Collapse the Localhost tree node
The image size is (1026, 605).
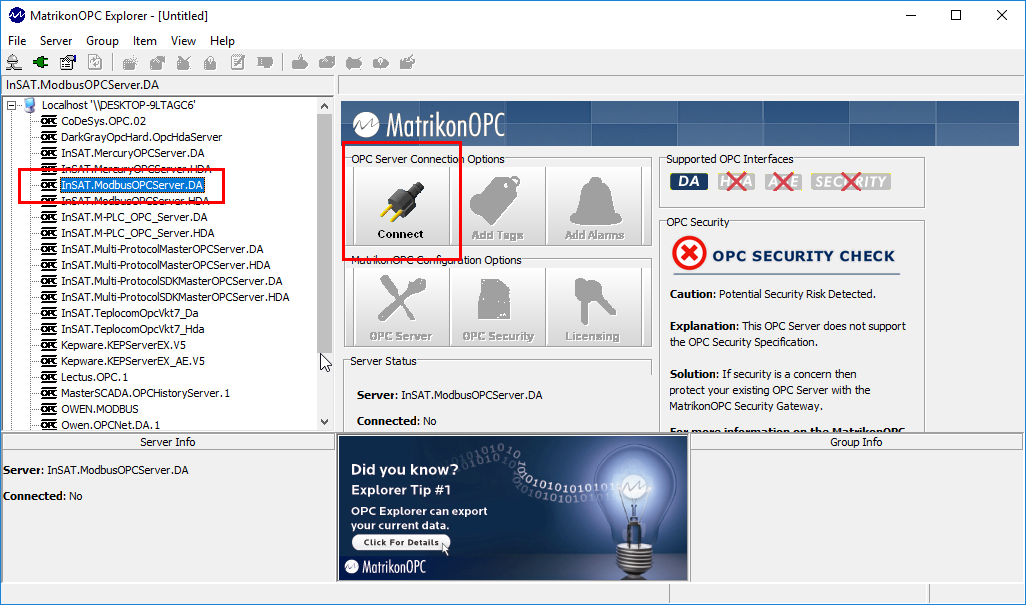11,105
